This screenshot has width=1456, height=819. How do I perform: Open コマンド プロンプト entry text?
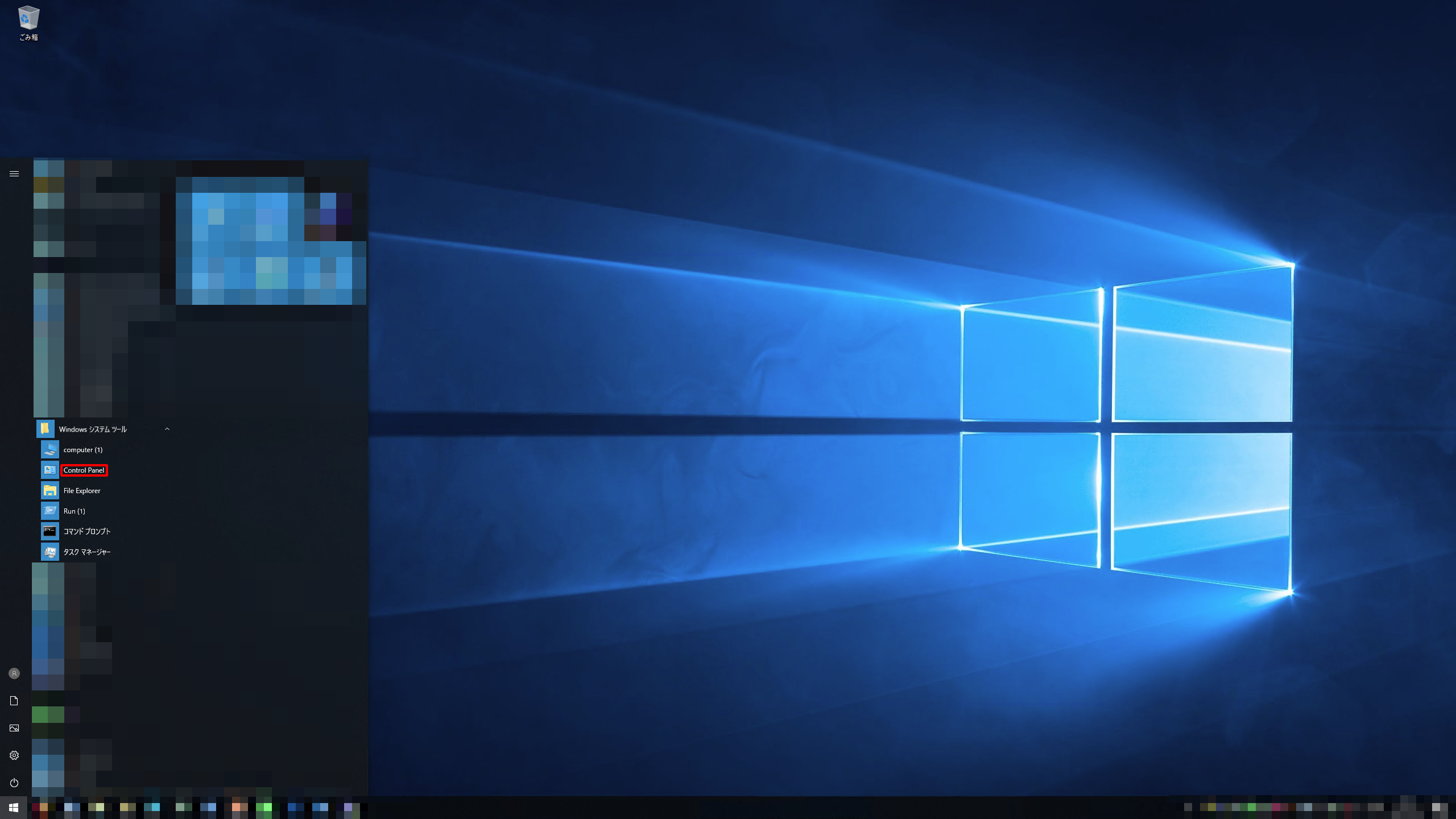point(87,531)
